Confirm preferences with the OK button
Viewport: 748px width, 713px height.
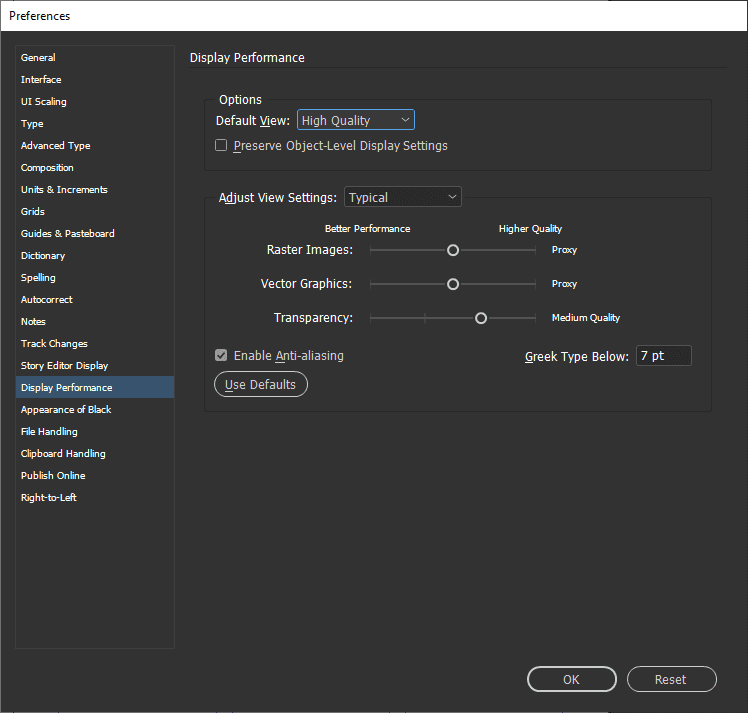tap(571, 680)
